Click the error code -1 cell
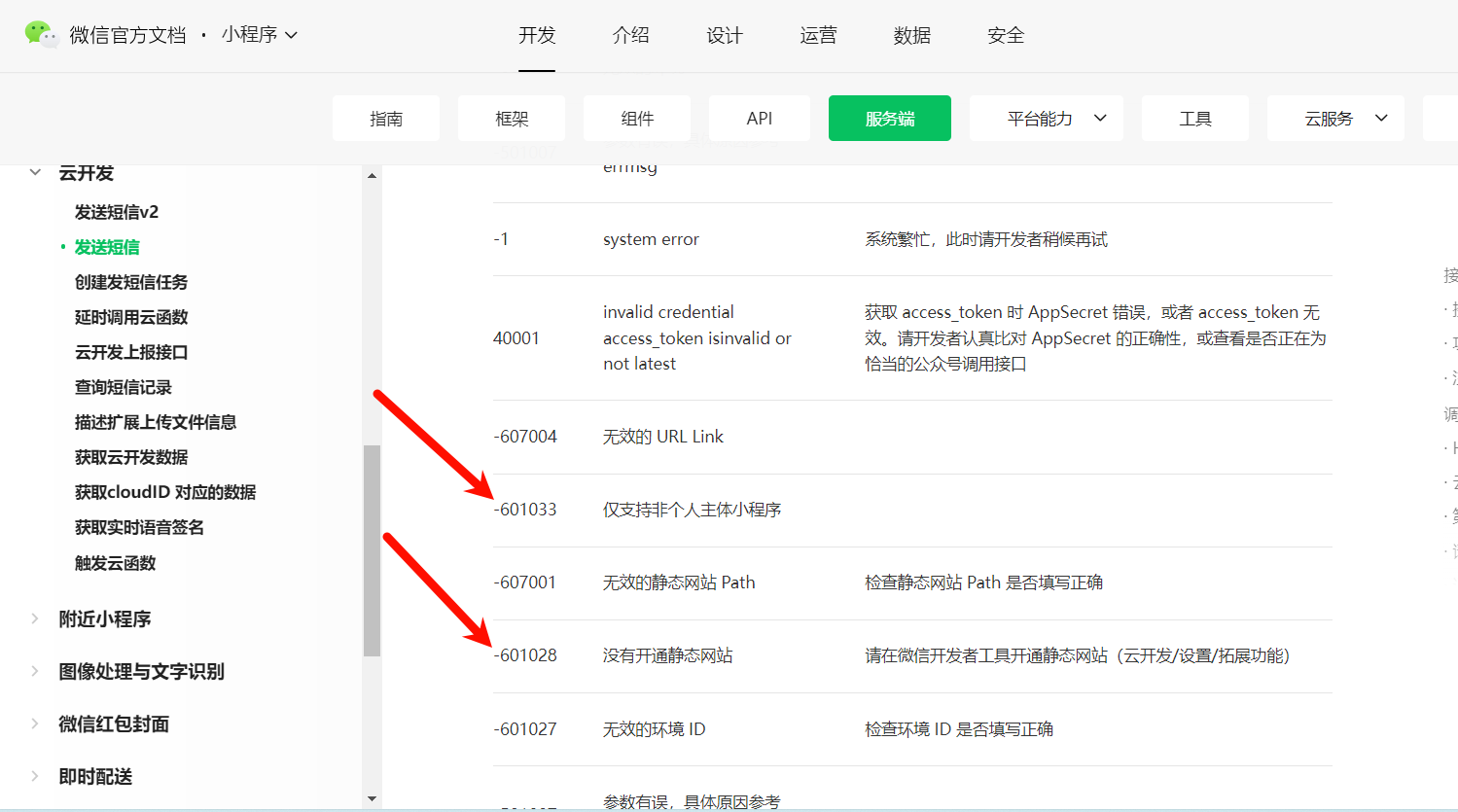The height and width of the screenshot is (812, 1458). coord(501,239)
